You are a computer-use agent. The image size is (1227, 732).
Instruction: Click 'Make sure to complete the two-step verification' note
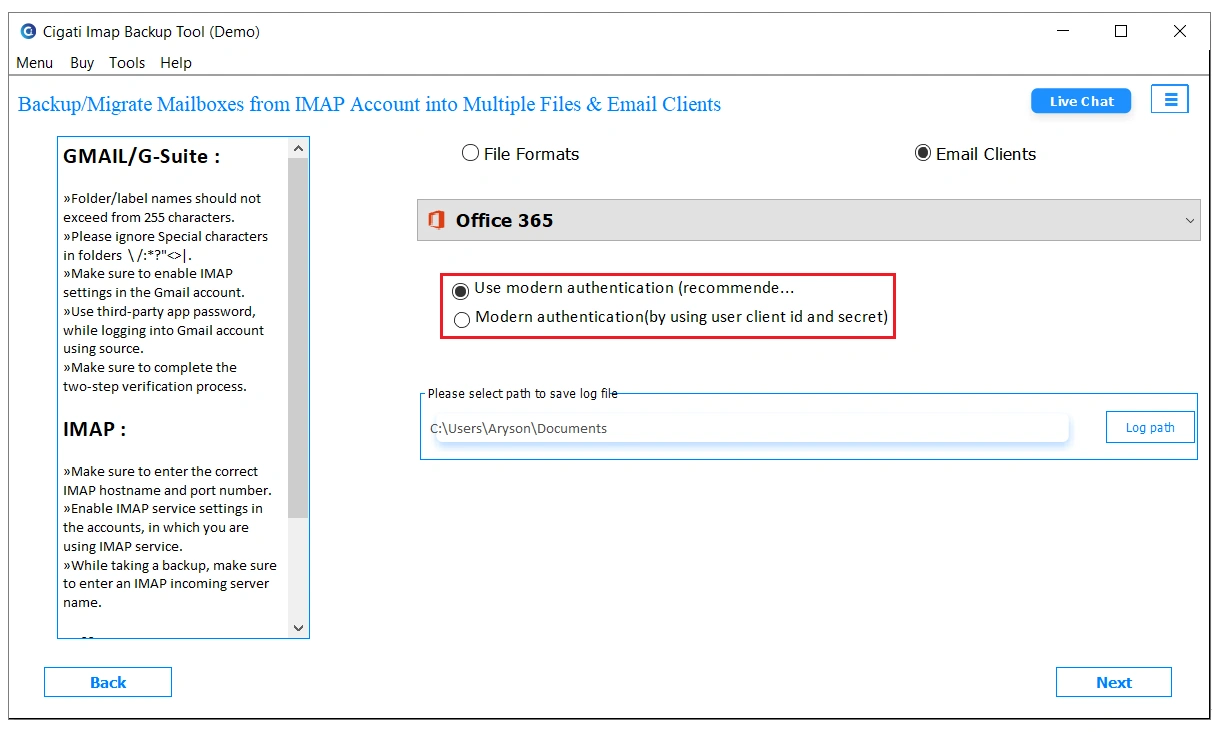(x=154, y=377)
